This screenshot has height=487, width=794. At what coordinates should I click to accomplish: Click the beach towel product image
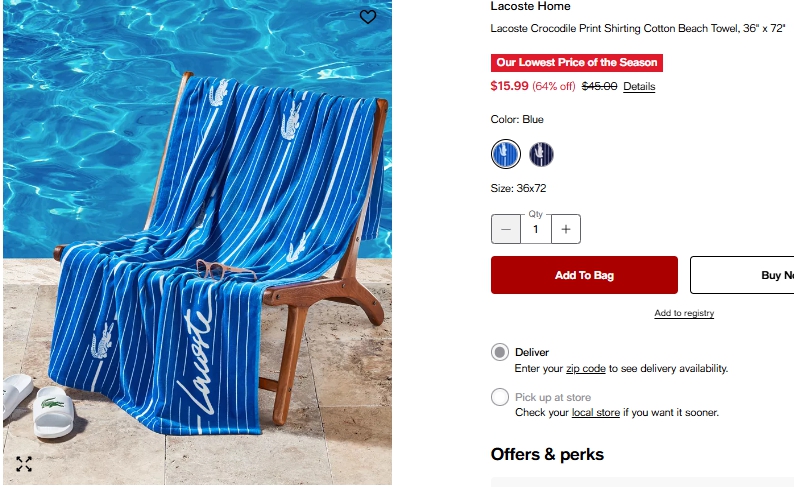[197, 243]
